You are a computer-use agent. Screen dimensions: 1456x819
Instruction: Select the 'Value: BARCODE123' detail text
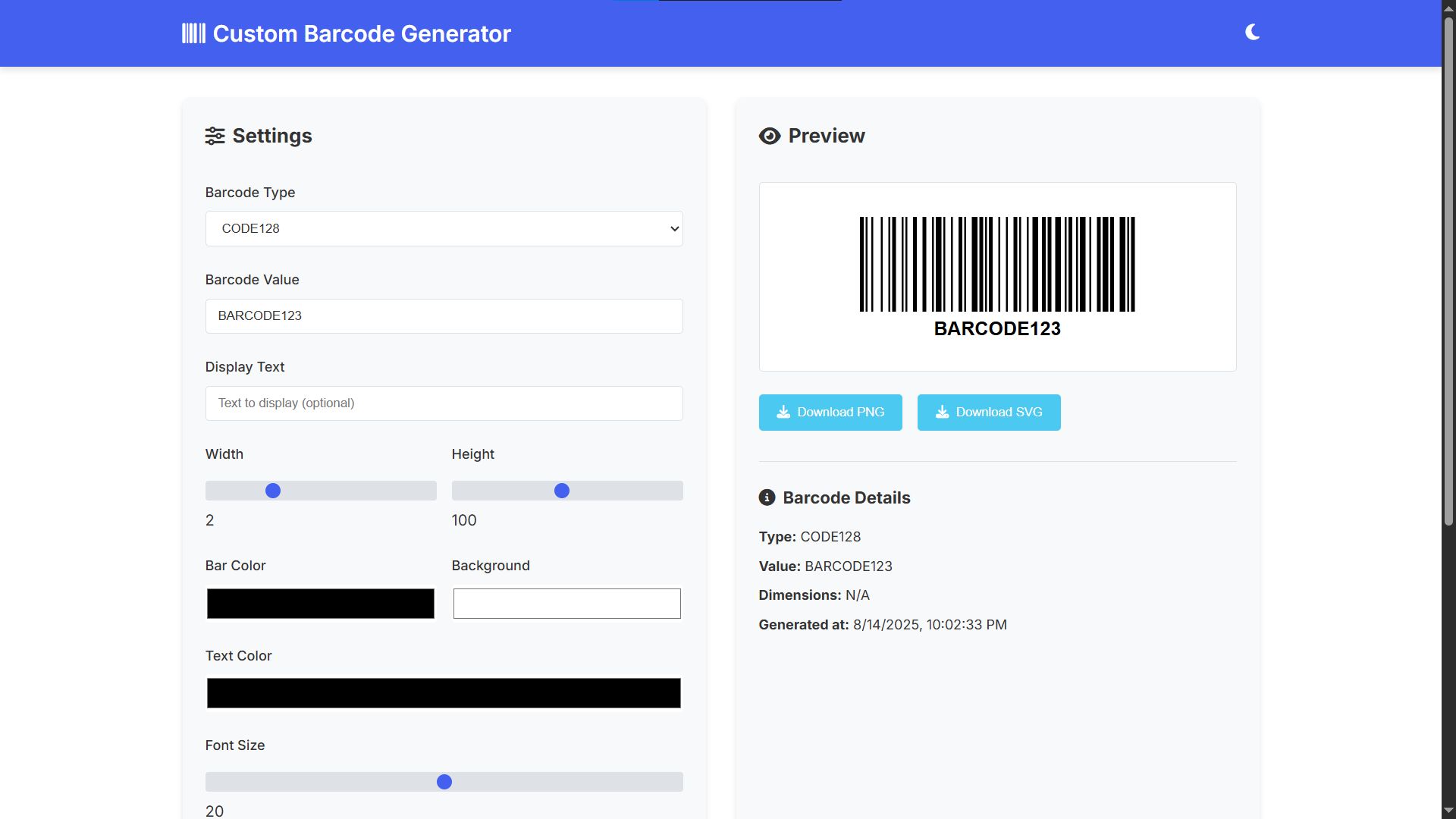826,566
